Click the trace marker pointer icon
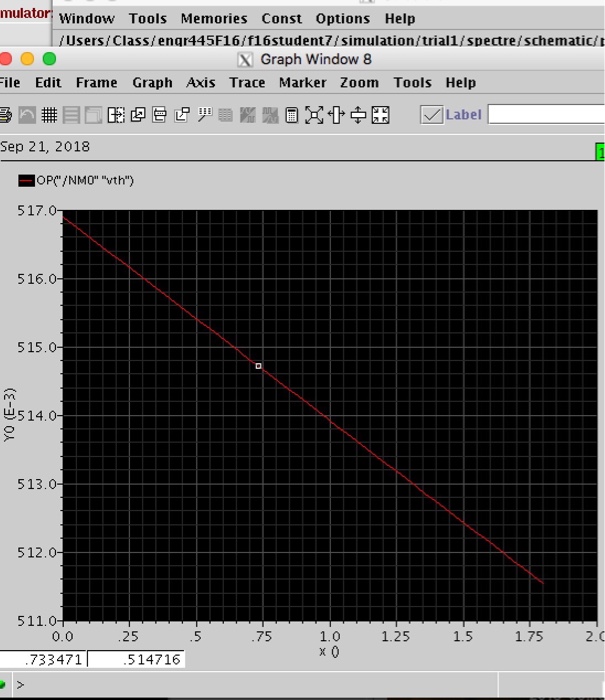The height and width of the screenshot is (700, 605). click(204, 115)
